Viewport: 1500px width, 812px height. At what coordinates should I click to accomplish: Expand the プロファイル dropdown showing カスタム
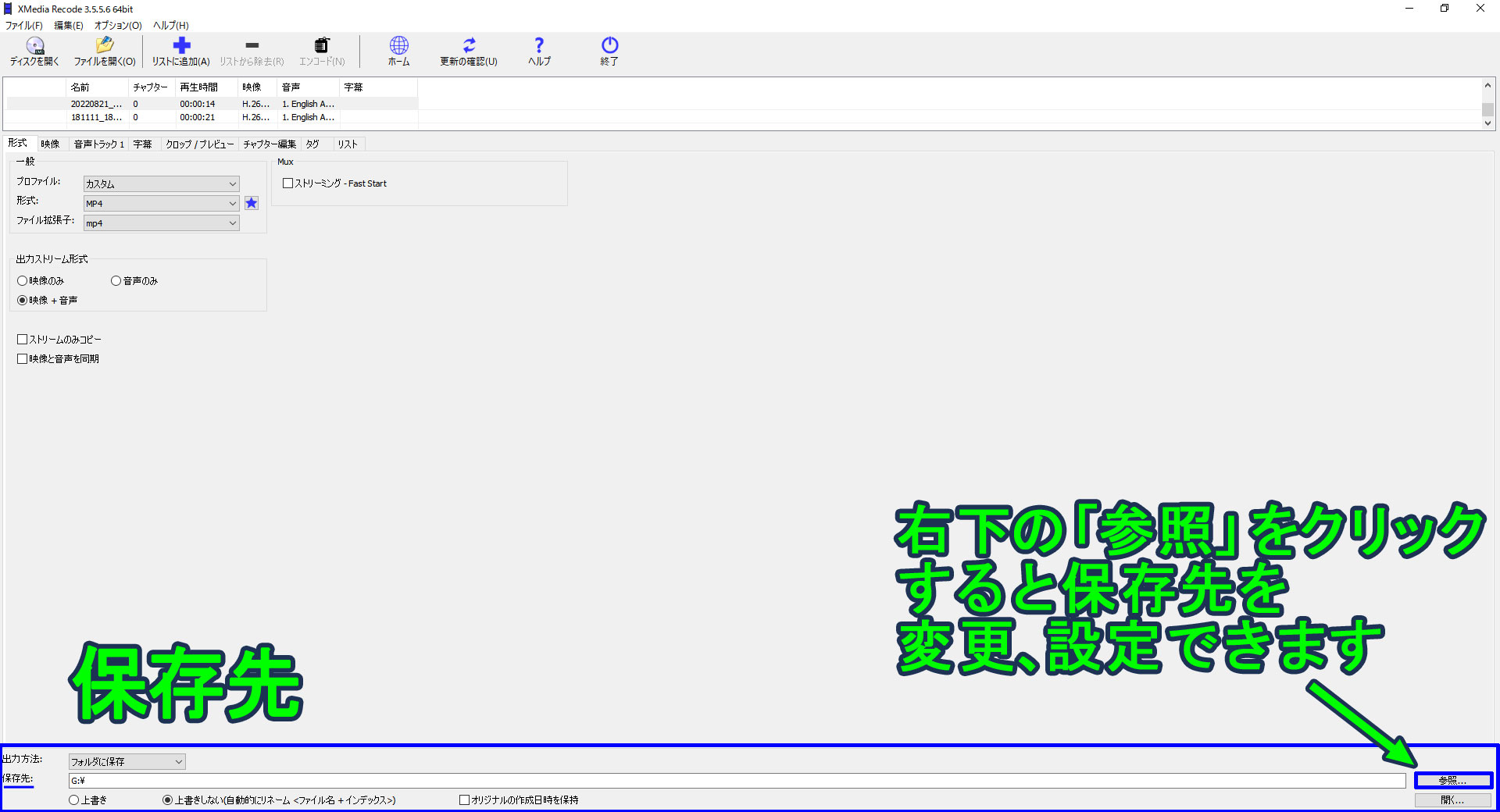(x=162, y=184)
